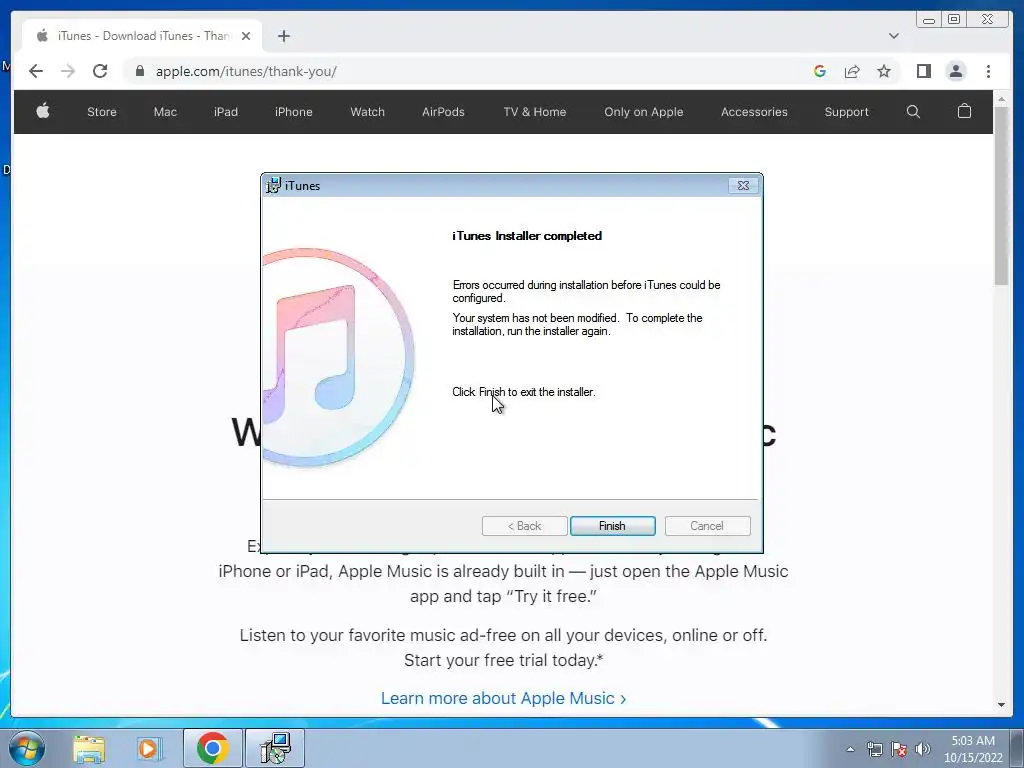Open the Windows Start menu
The image size is (1024, 768).
click(x=27, y=748)
